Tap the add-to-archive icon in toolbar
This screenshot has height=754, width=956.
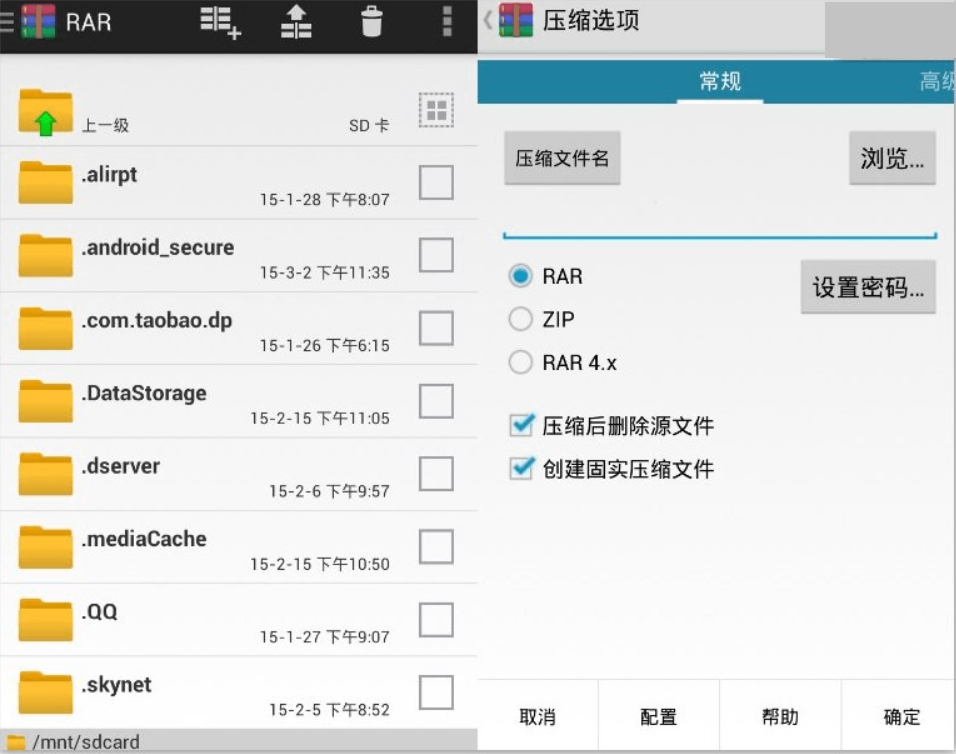coord(220,22)
